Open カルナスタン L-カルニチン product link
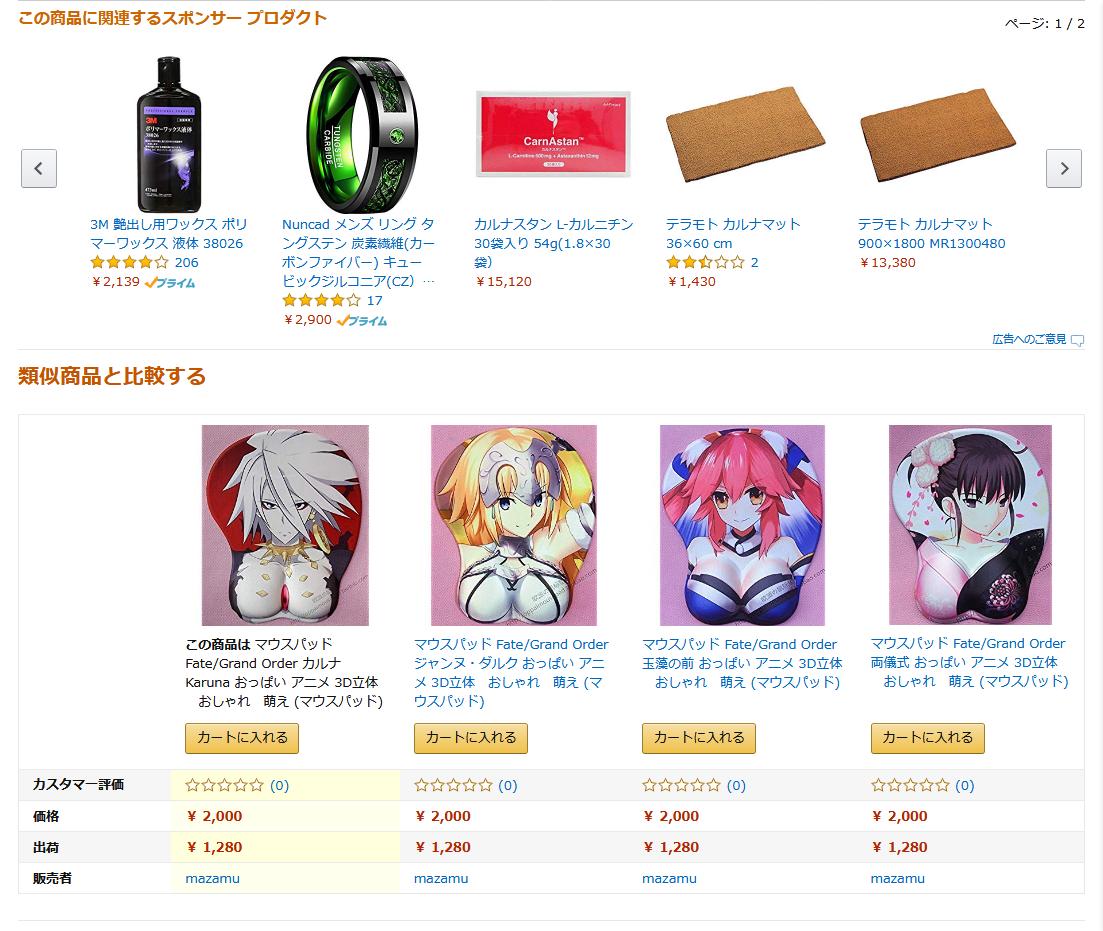This screenshot has width=1103, height=931. 554,243
